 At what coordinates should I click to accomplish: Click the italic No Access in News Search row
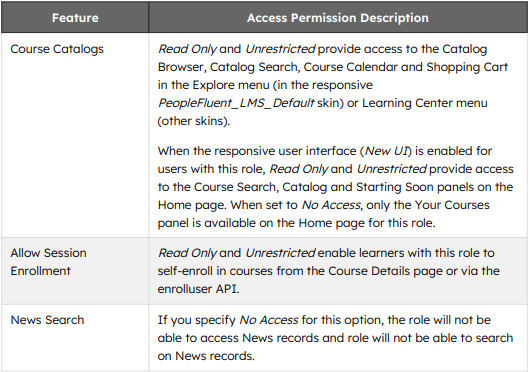click(269, 320)
